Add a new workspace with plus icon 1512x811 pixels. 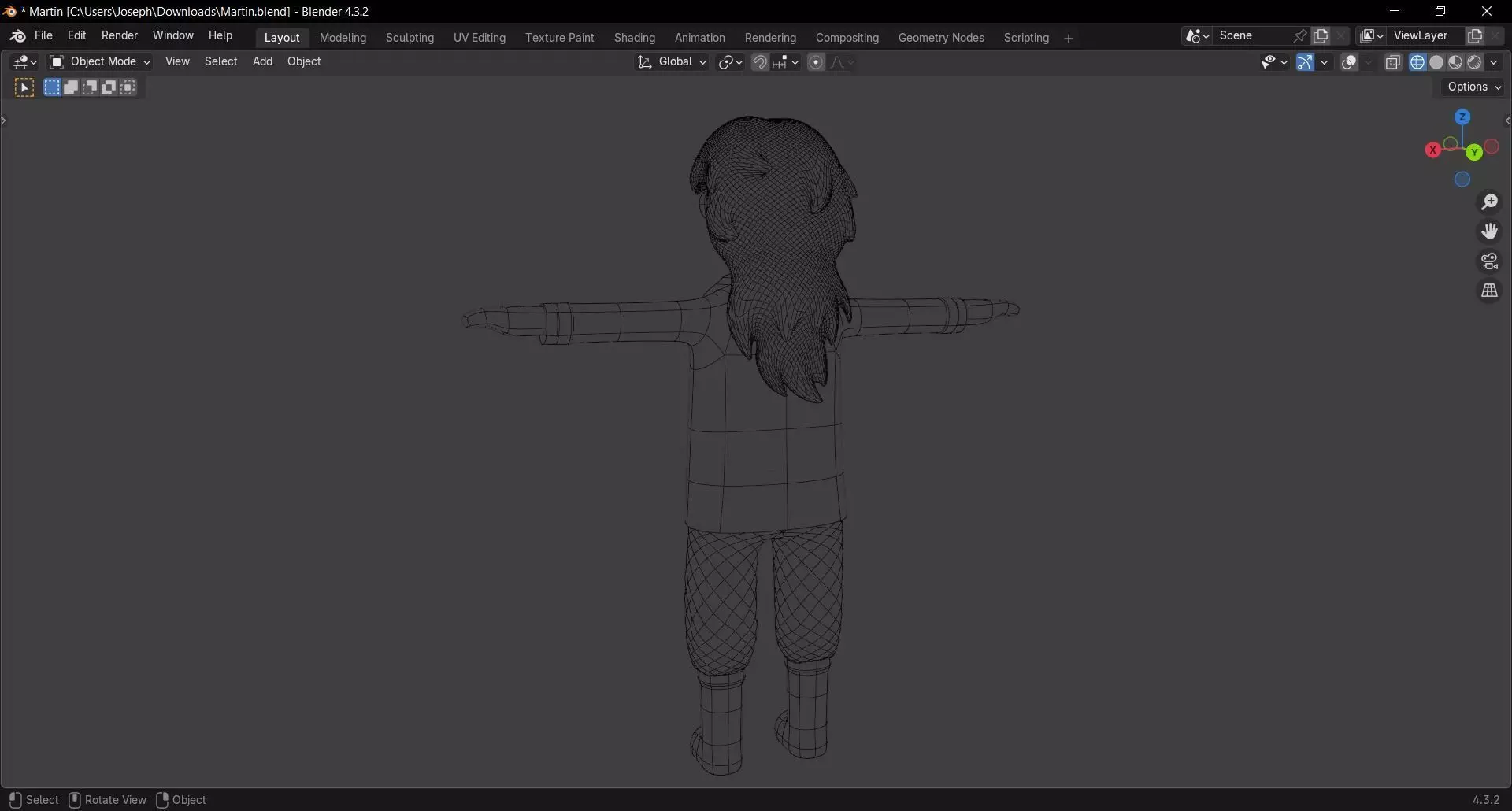[1069, 39]
